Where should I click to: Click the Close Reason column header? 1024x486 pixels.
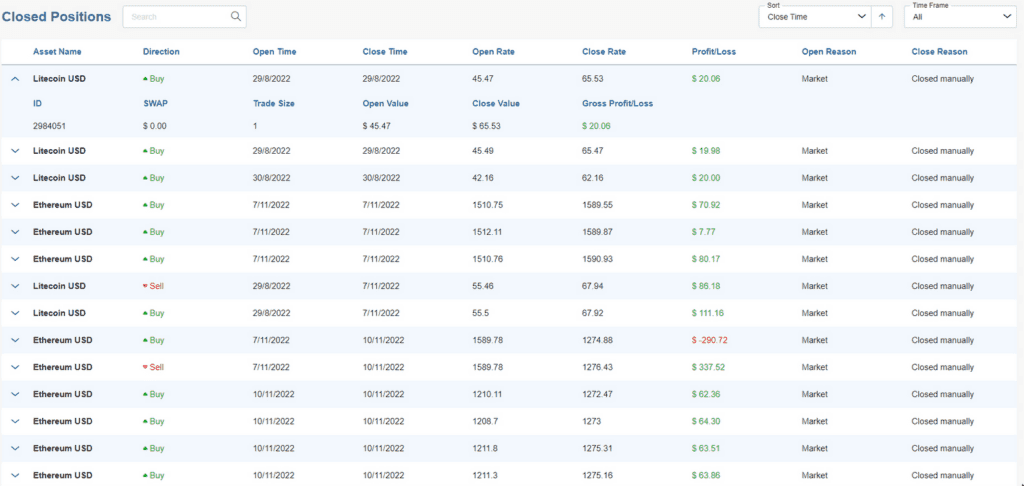coord(939,52)
